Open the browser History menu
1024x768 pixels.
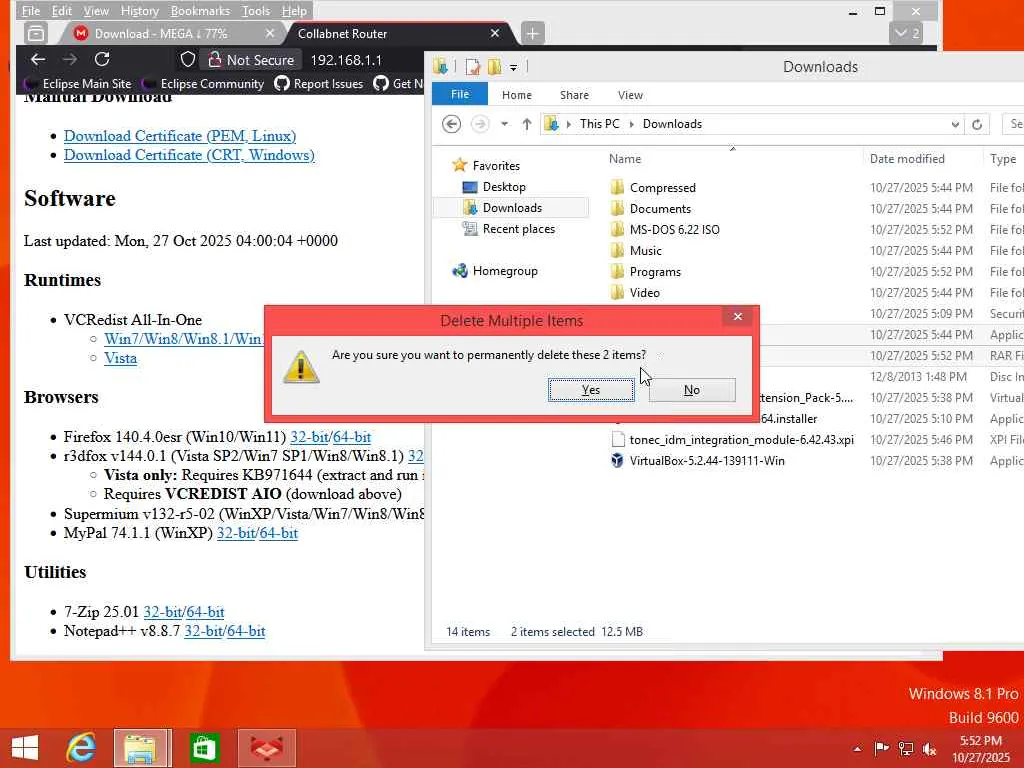click(140, 11)
